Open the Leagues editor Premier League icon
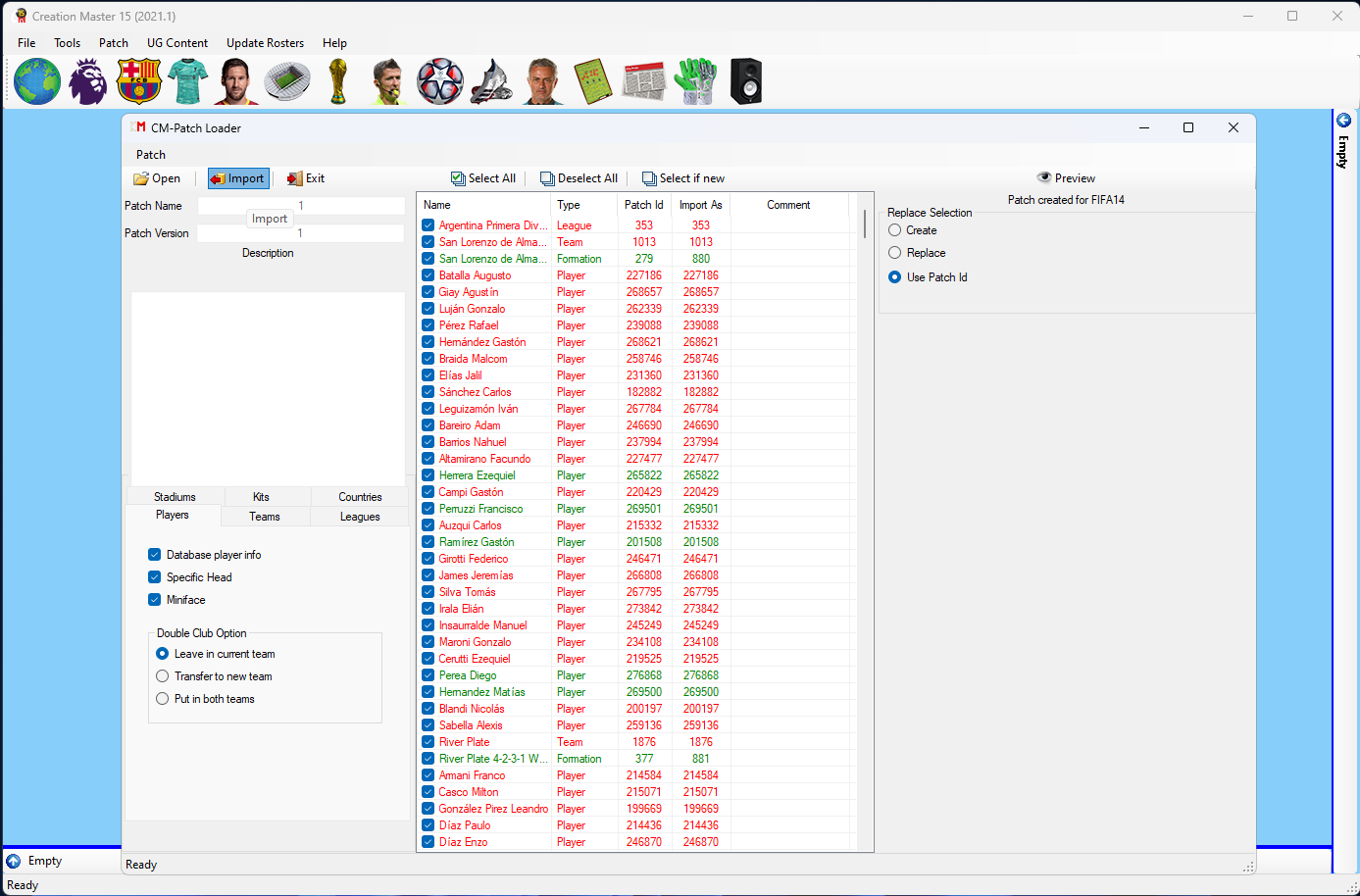The width and height of the screenshot is (1360, 896). [87, 81]
